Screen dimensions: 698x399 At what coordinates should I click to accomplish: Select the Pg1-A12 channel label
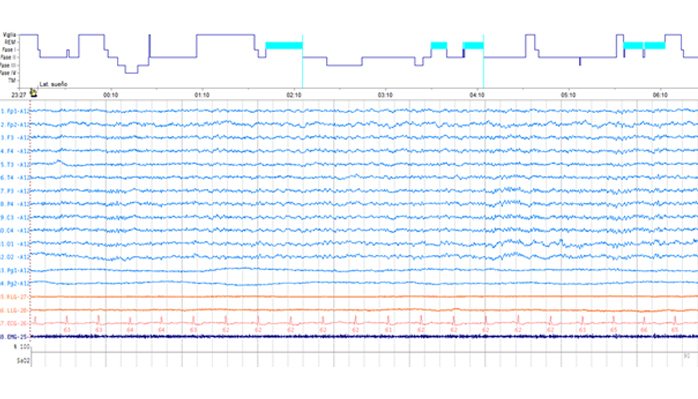point(15,270)
